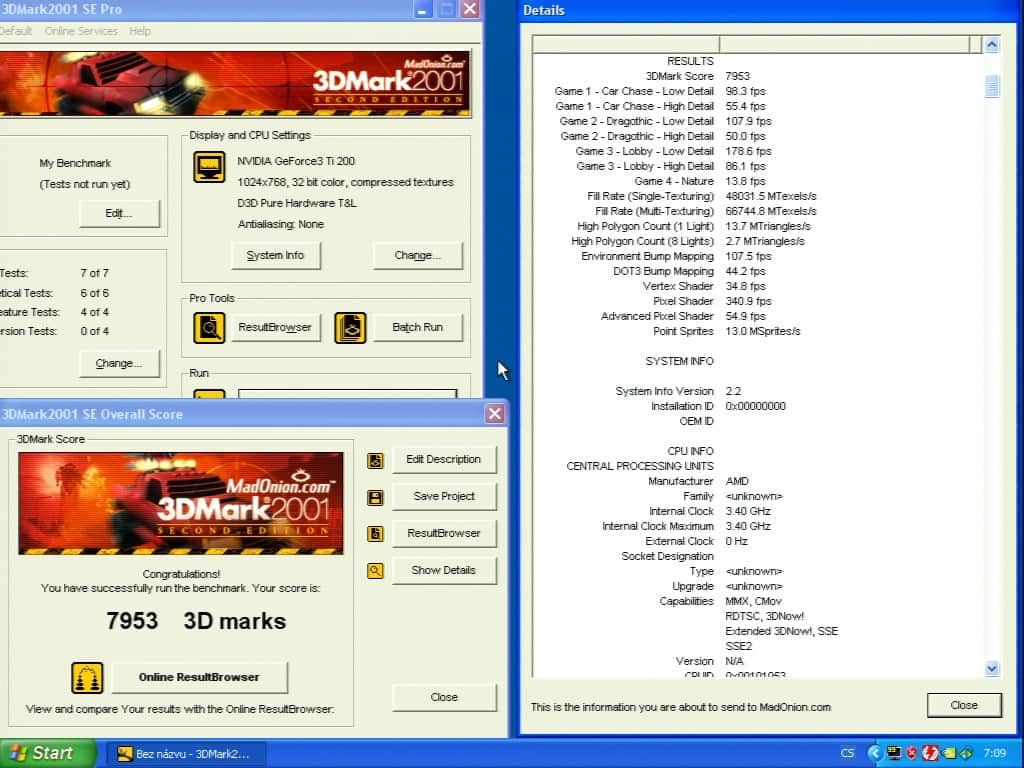Screen dimensions: 1024x768
Task: Click the Save Project floppy icon
Action: 375,498
